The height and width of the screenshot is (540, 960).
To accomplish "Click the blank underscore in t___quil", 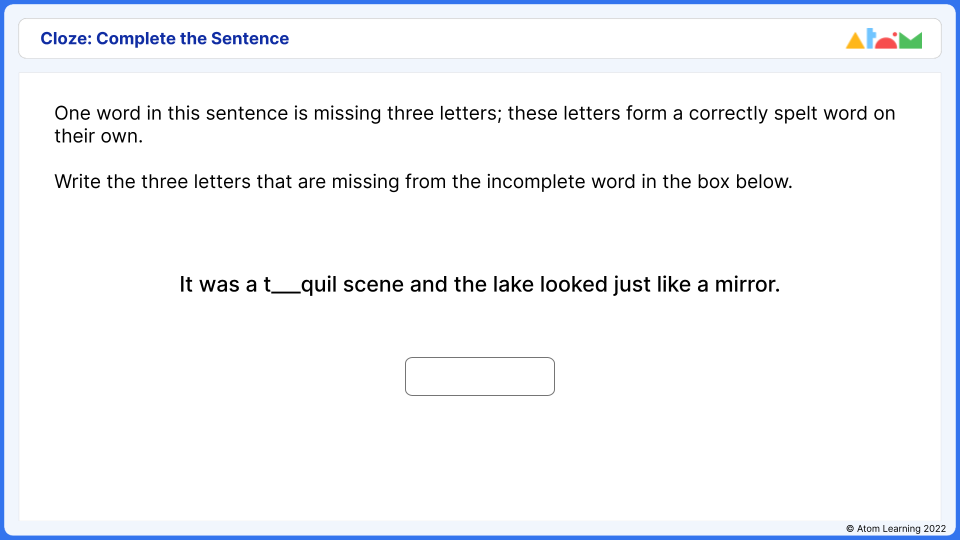I will tap(286, 290).
